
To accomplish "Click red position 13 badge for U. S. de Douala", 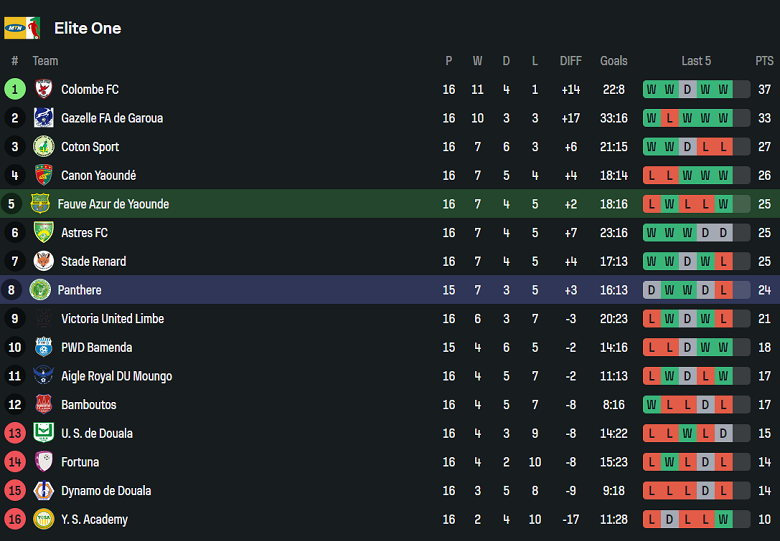I will pyautogui.click(x=15, y=434).
